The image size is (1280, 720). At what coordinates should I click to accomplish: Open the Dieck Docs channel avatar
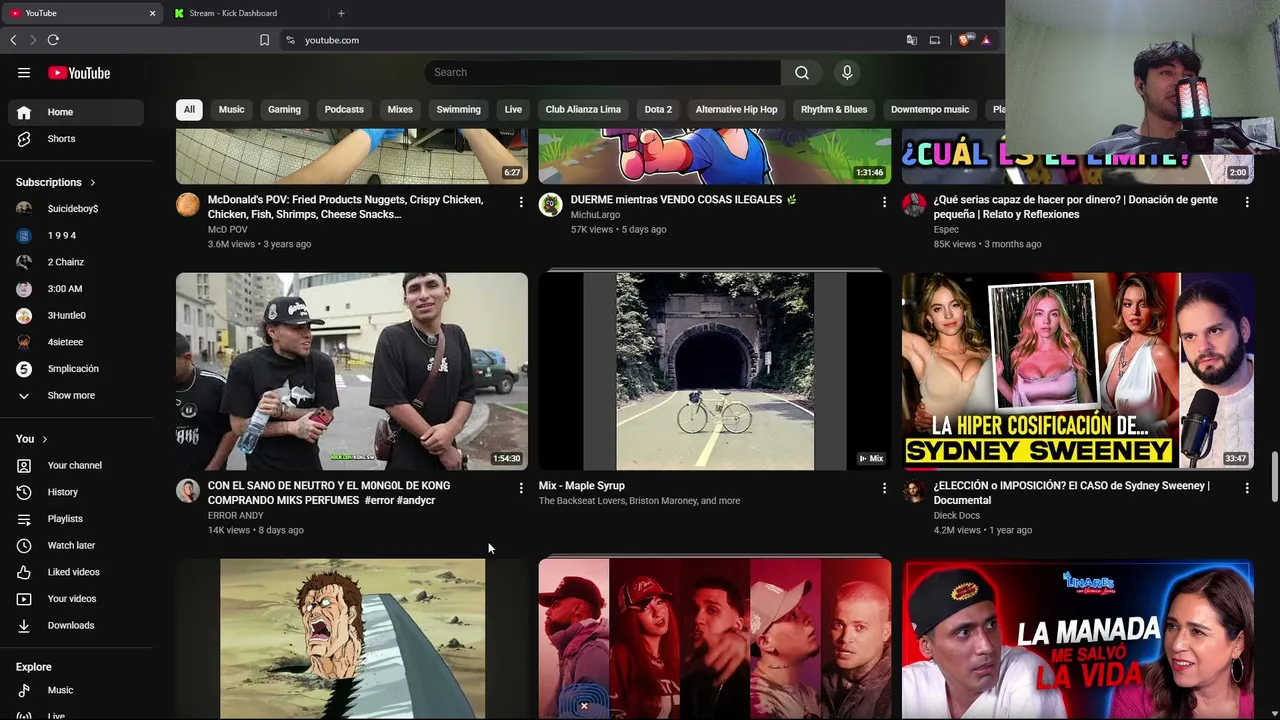[x=914, y=491]
